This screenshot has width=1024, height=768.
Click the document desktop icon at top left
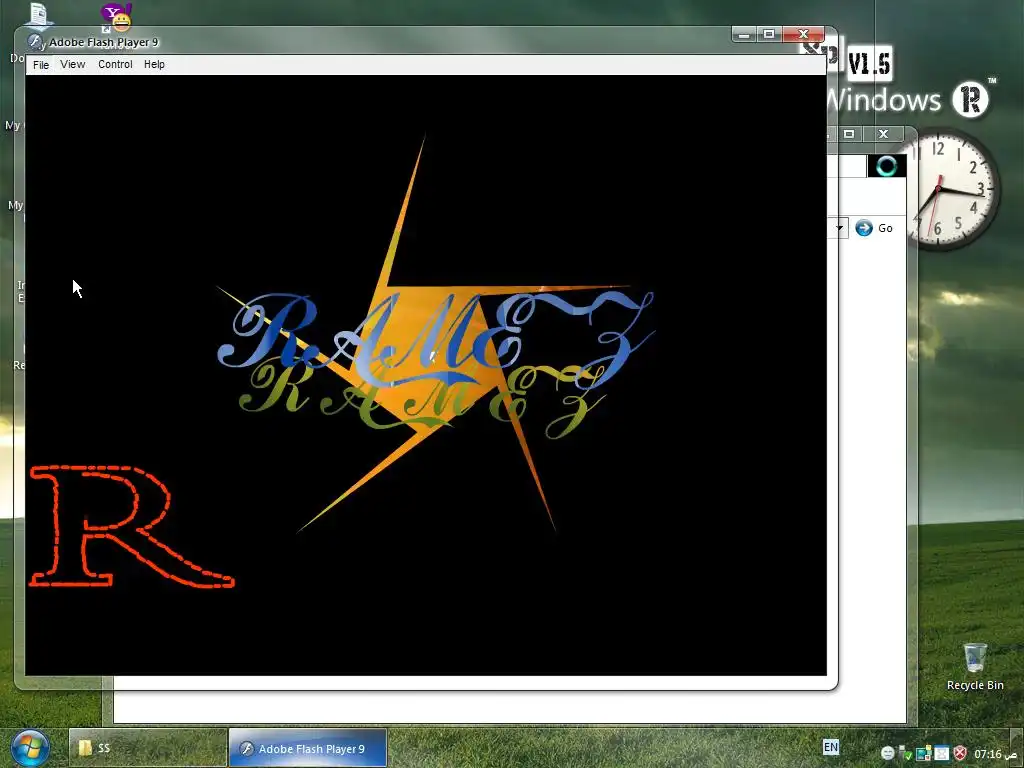point(38,14)
